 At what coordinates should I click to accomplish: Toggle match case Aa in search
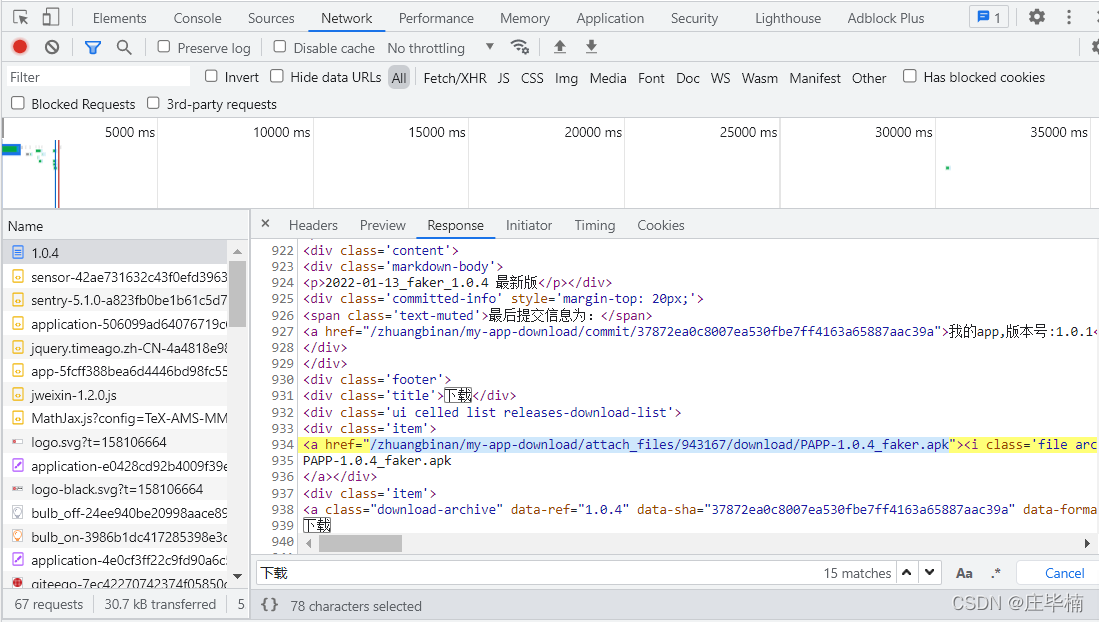964,573
